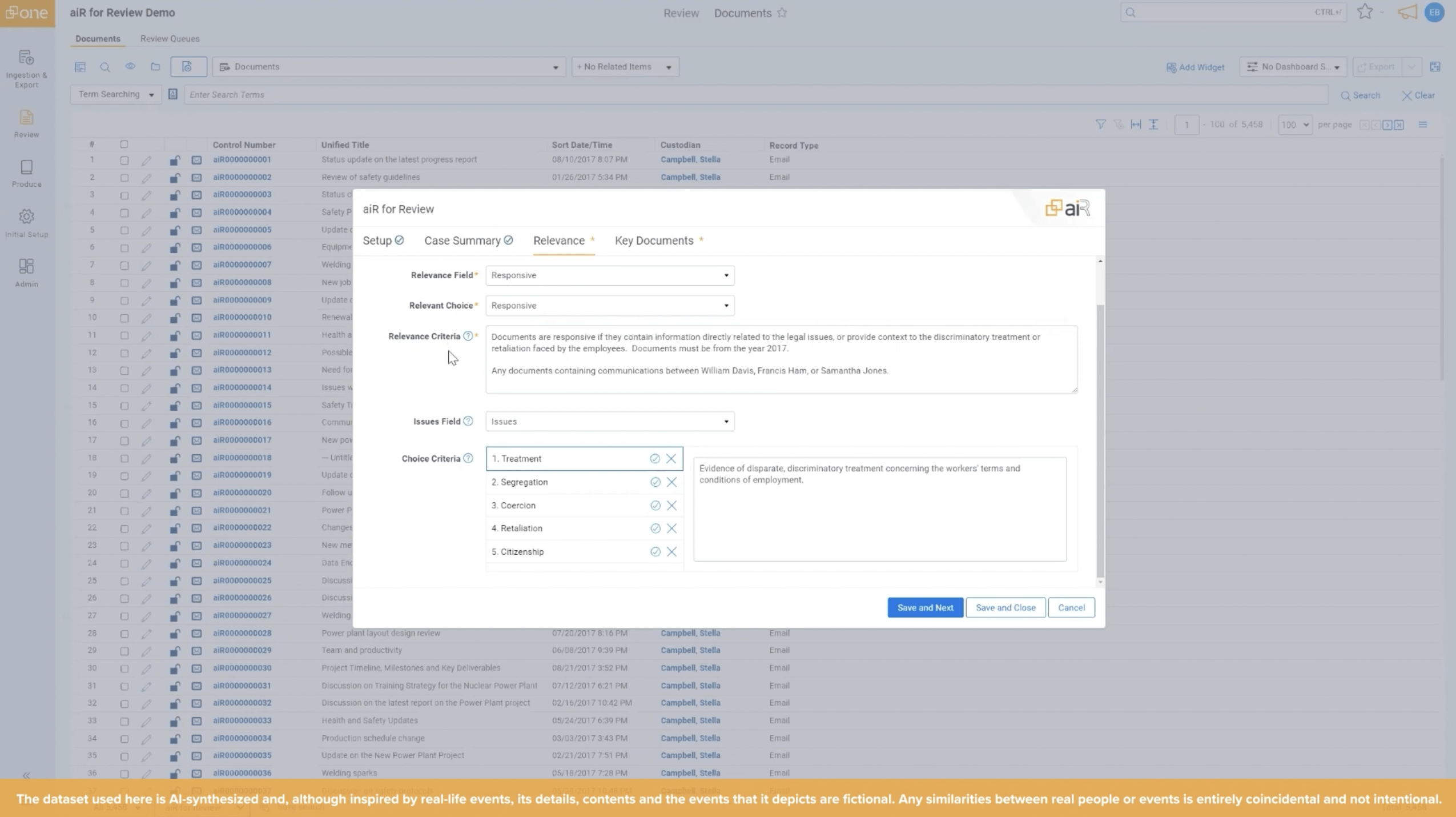Viewport: 1456px width, 817px height.
Task: Click the filter funnel icon above list
Action: (1100, 125)
